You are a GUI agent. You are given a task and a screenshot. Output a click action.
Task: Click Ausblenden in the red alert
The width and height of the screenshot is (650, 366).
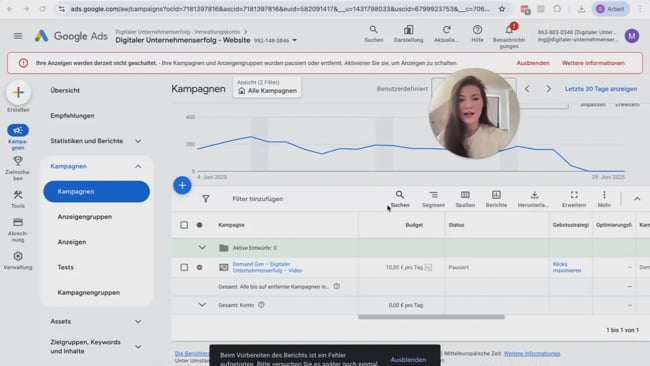coord(533,63)
